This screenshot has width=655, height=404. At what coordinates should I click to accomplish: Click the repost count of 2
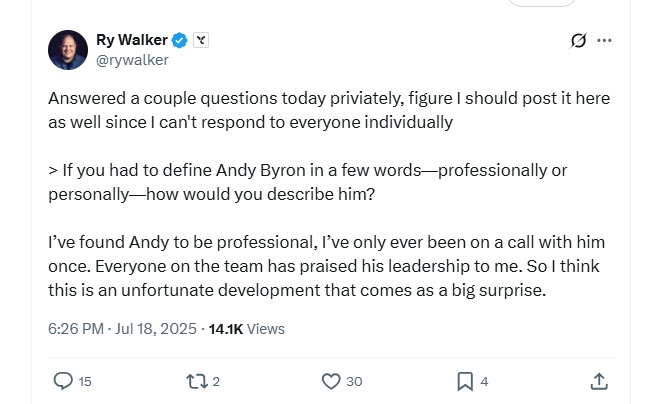[x=216, y=381]
